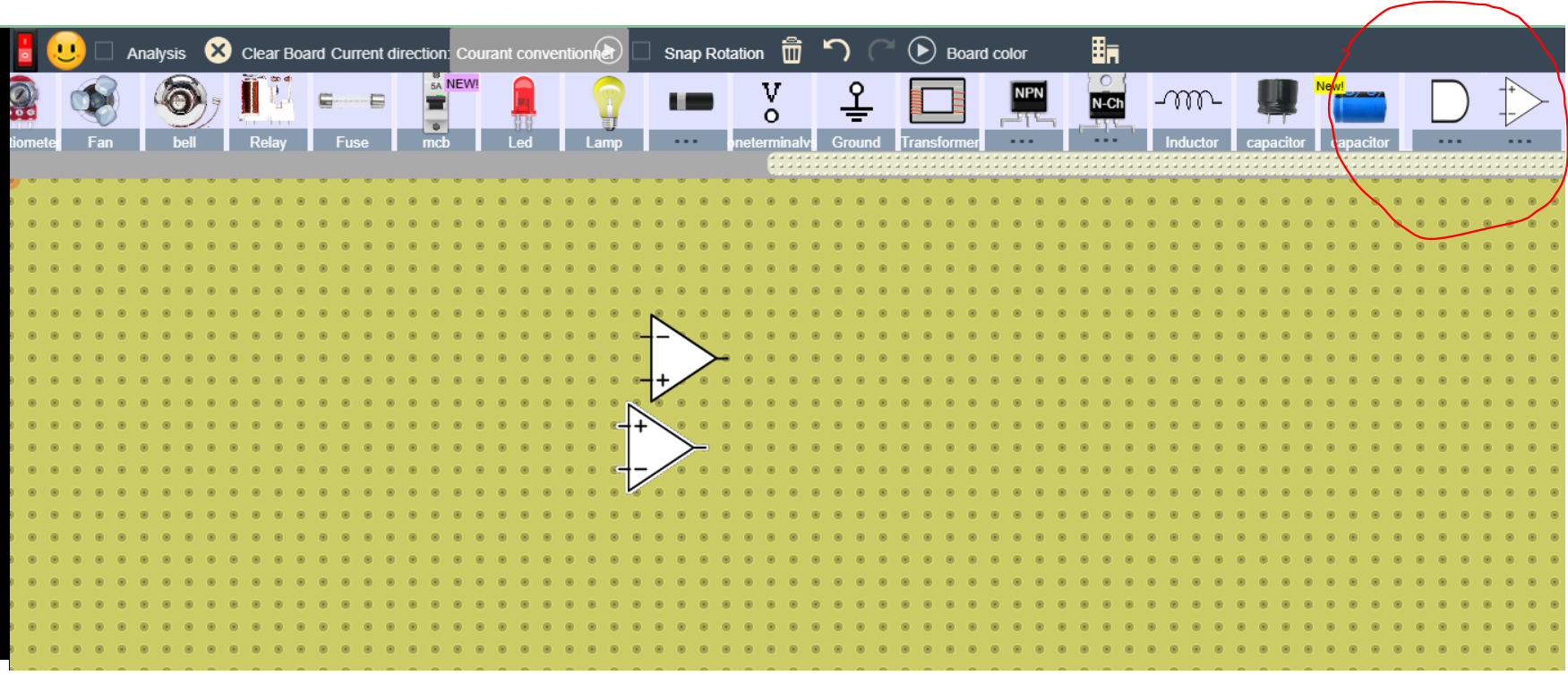Screen dimensions: 1568x675
Task: Enable the Analysis checkbox
Action: (x=105, y=51)
